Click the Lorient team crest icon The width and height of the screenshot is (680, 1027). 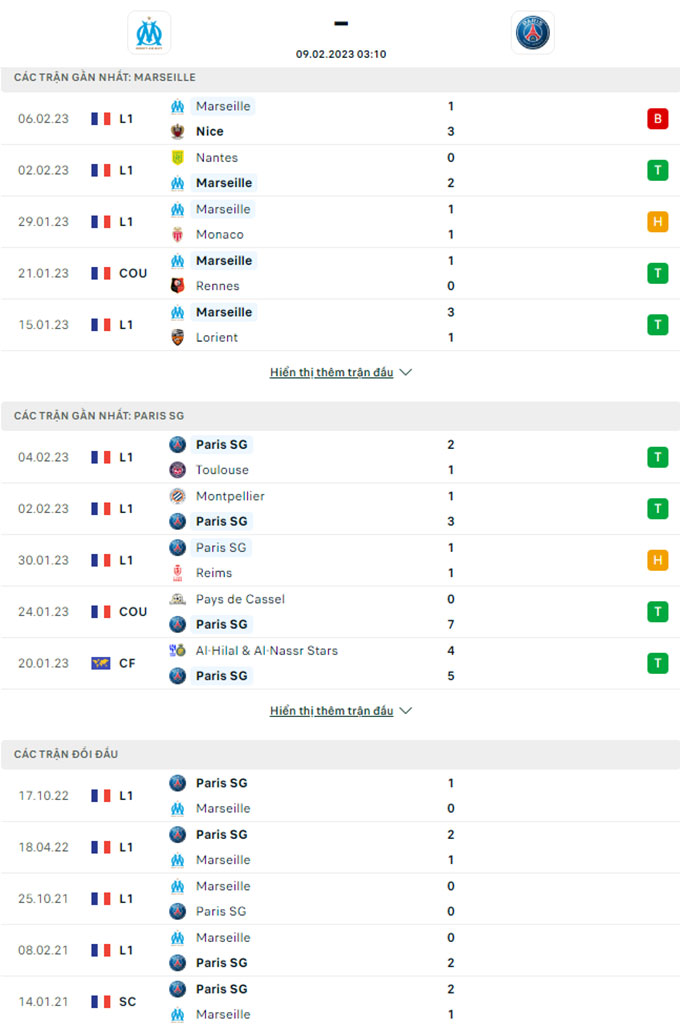178,337
